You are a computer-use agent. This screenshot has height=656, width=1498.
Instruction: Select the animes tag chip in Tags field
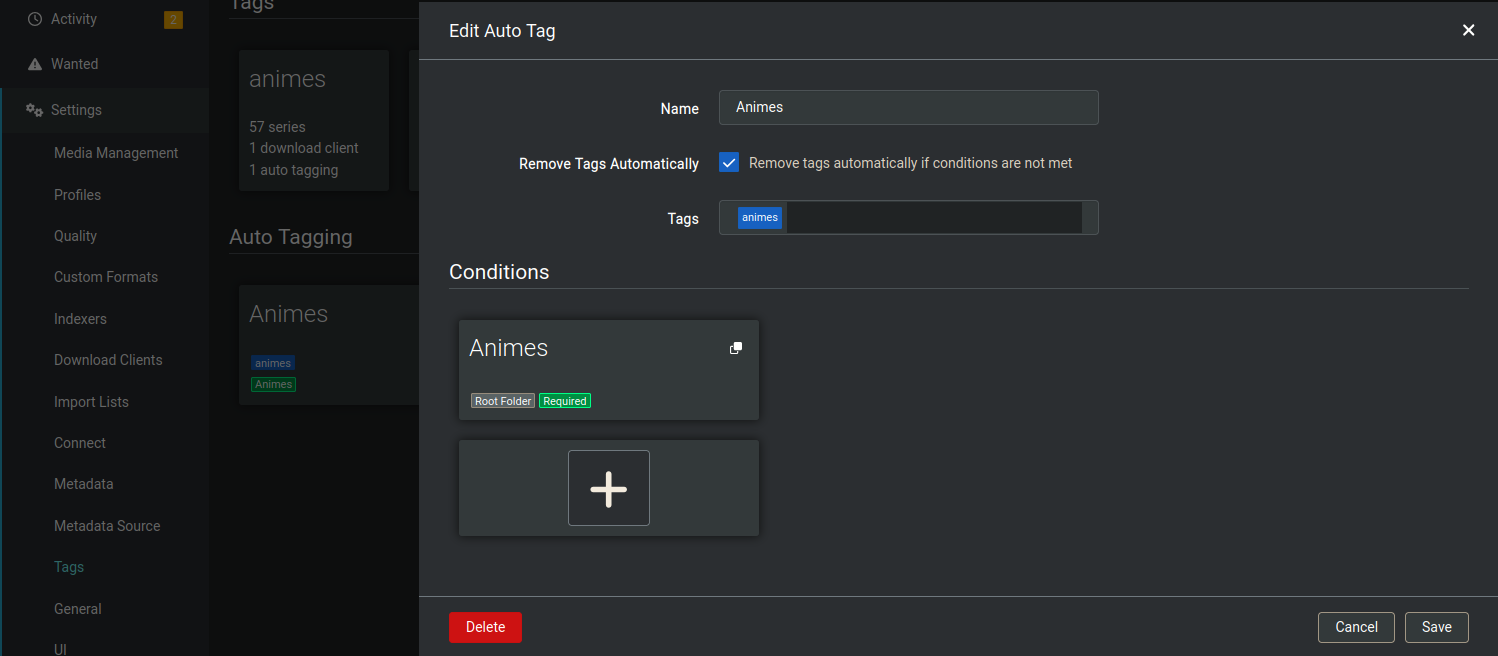[760, 218]
